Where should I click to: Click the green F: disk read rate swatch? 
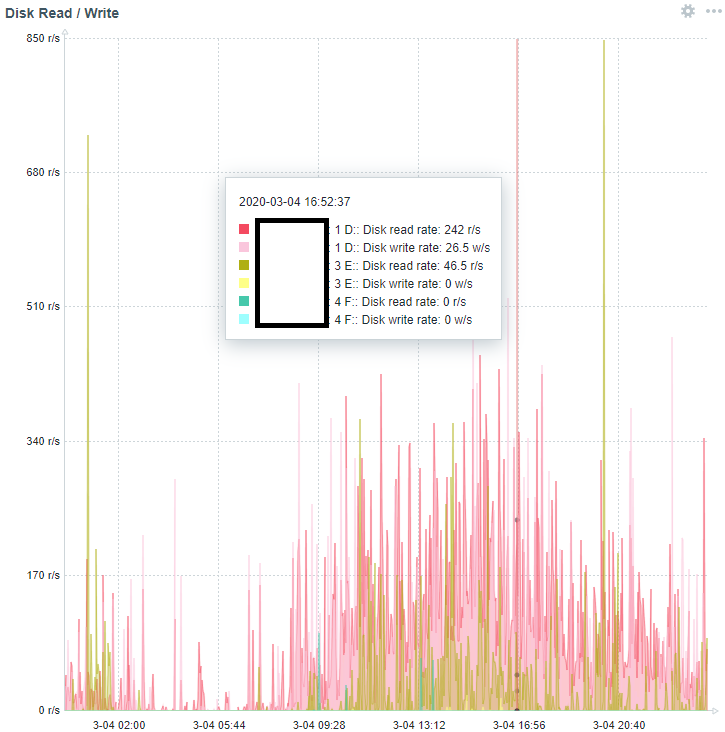244,301
